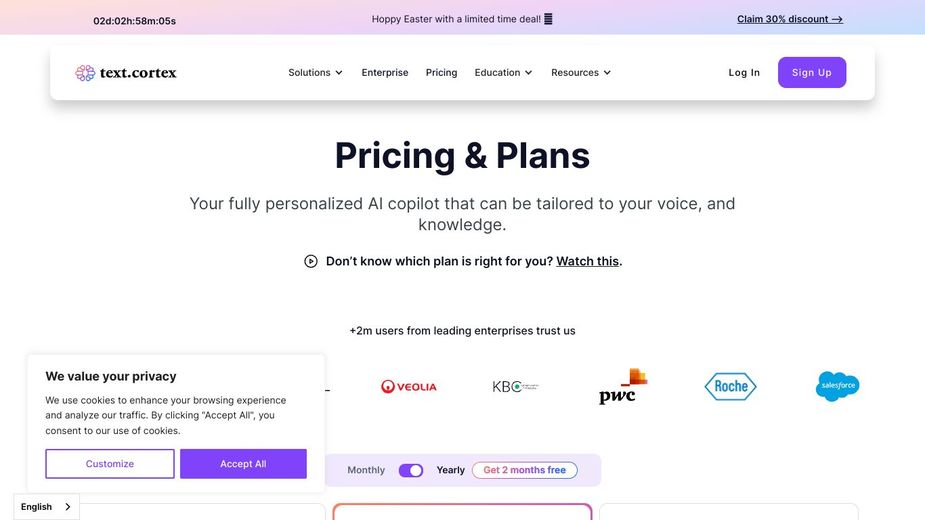Click the purple Sign Up button
This screenshot has width=925, height=520.
[x=811, y=73]
